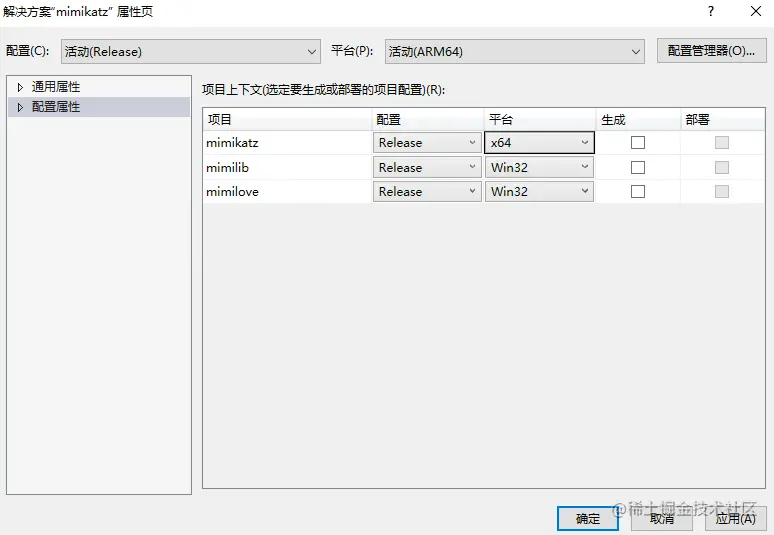Click the 生成 column header
This screenshot has height=535, width=774.
(638, 119)
